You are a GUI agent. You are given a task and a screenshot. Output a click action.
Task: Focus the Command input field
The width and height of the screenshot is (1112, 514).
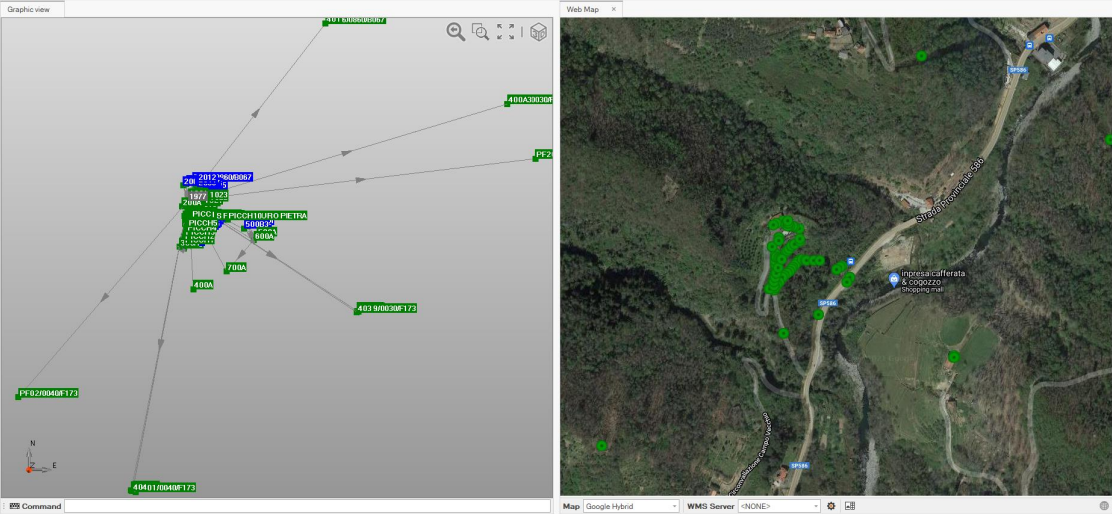pos(306,506)
